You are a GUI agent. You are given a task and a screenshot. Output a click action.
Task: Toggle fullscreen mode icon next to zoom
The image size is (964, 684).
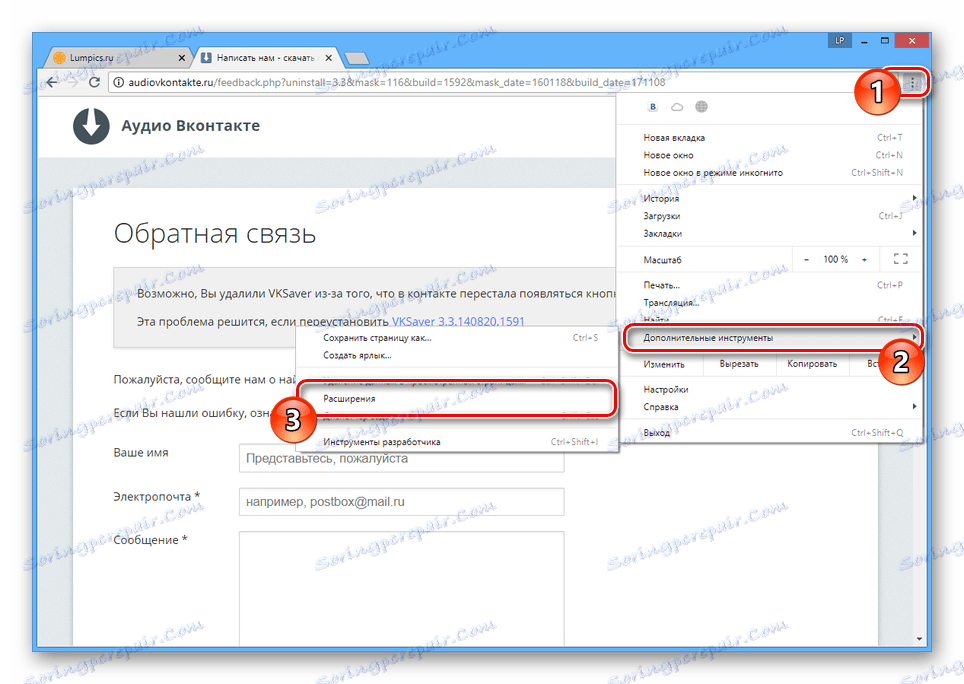pyautogui.click(x=901, y=259)
